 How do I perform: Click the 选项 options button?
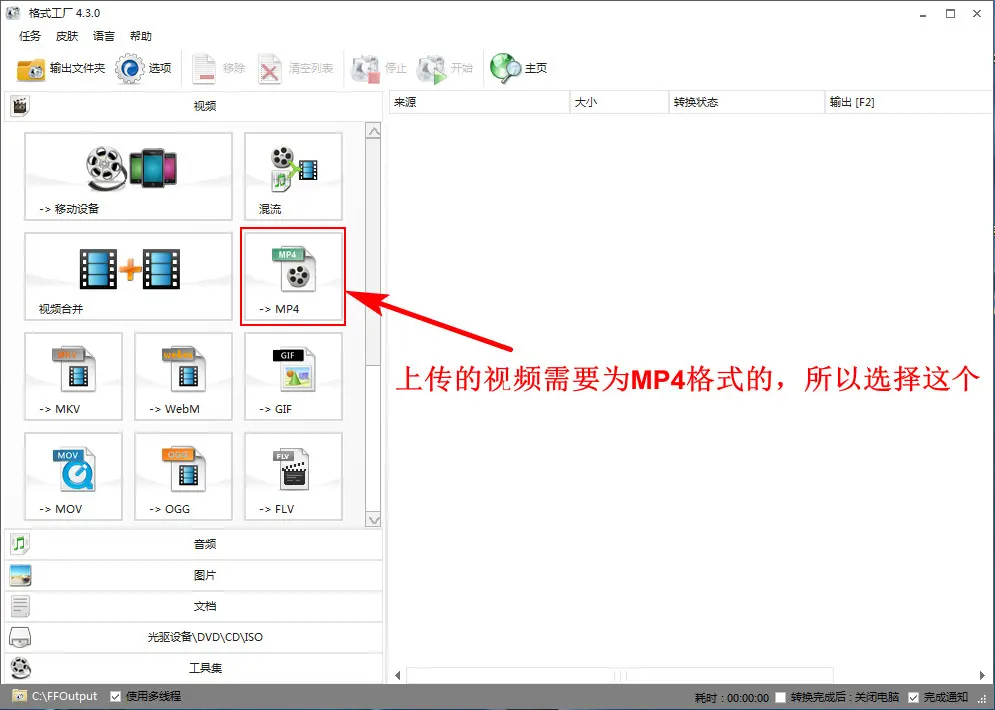click(x=145, y=68)
